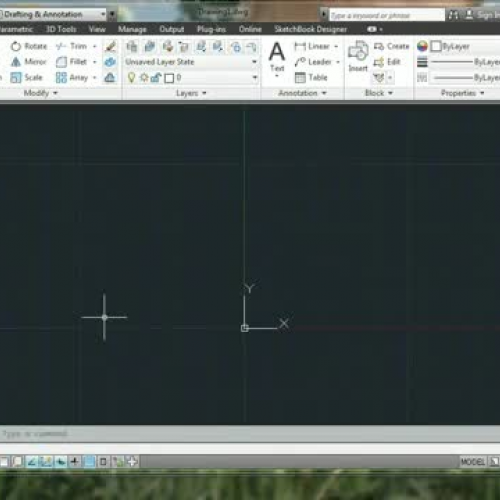Select the Mirror tool
The width and height of the screenshot is (500, 500).
[28, 62]
